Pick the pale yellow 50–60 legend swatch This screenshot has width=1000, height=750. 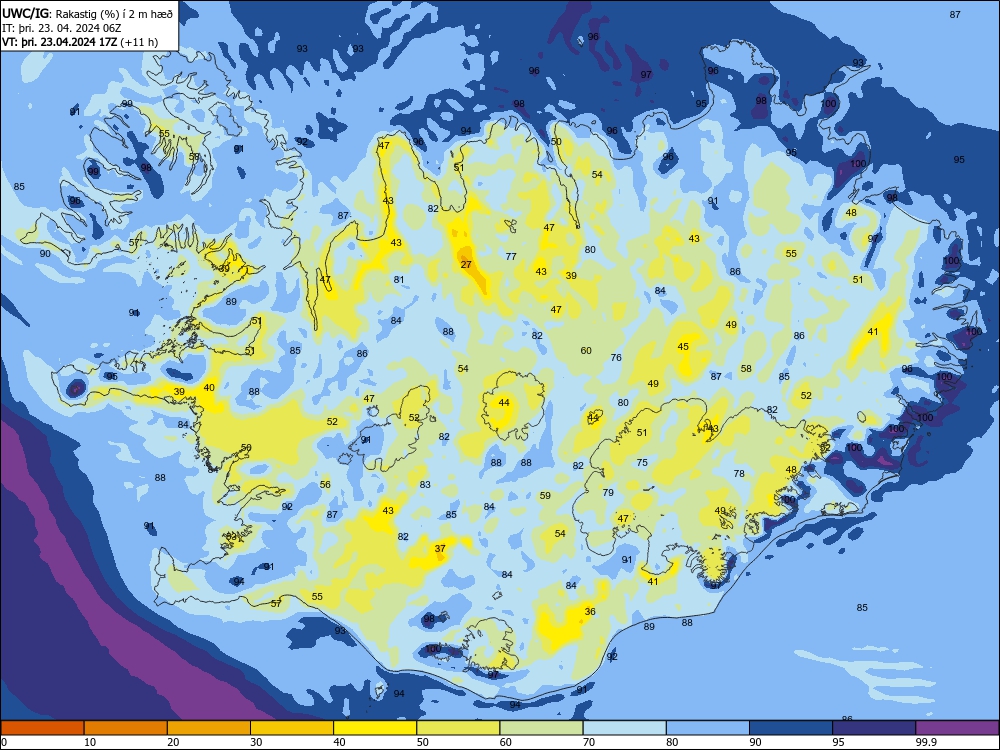click(458, 728)
